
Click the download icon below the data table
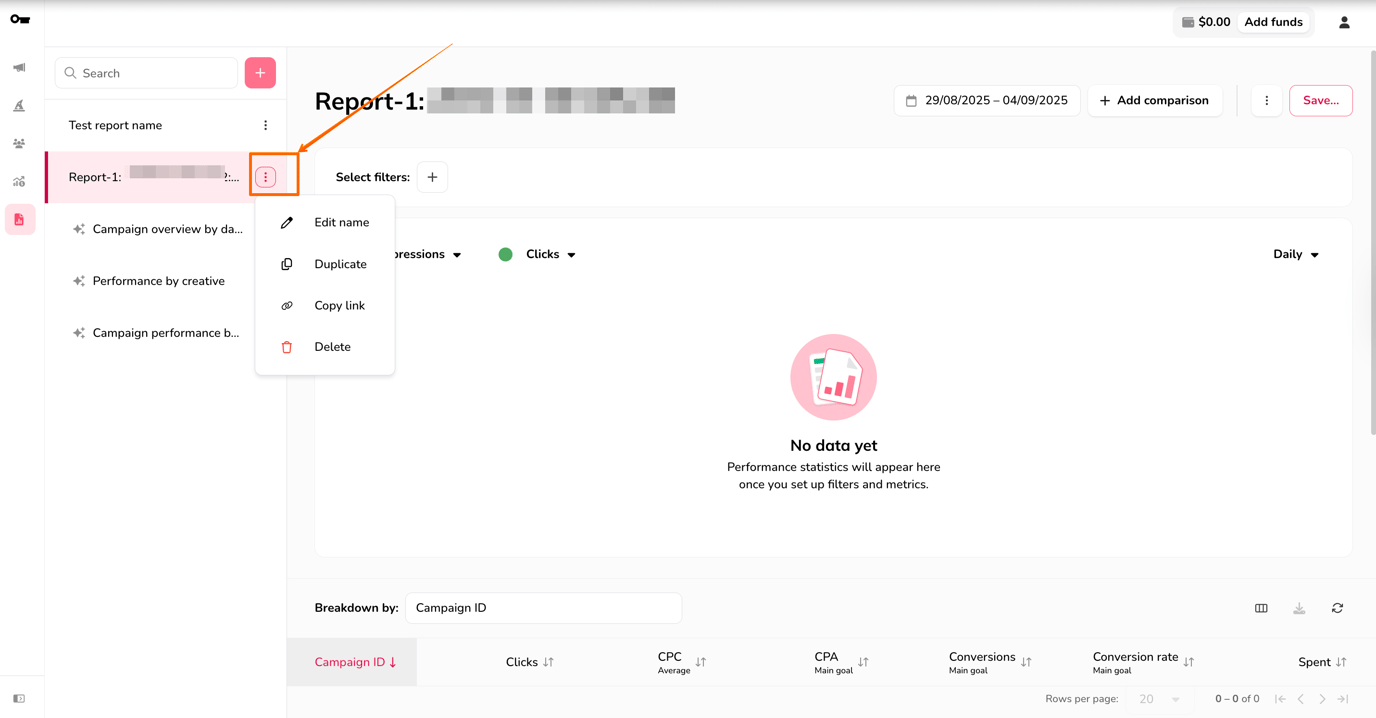coord(1299,607)
